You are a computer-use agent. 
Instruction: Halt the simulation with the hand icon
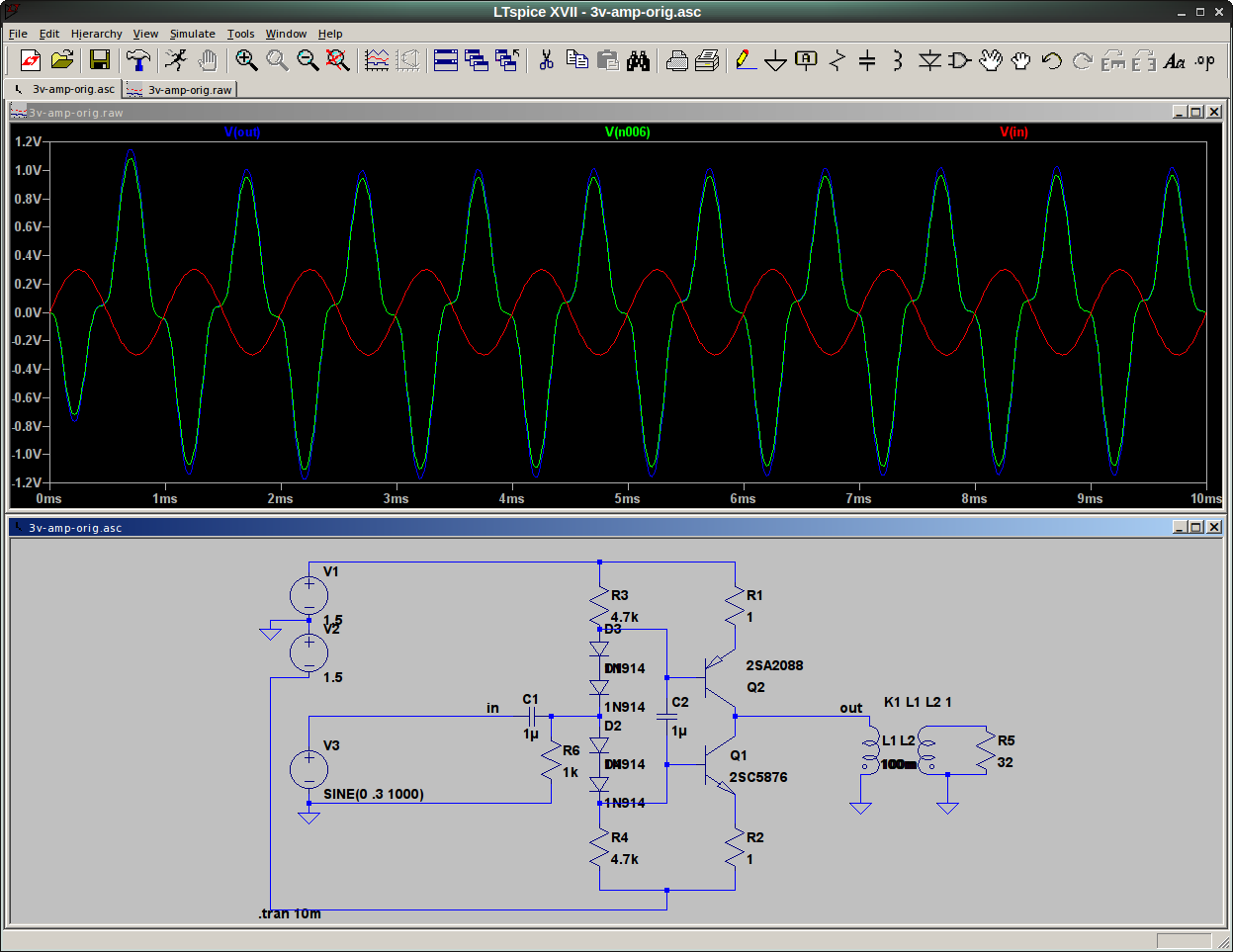[207, 60]
